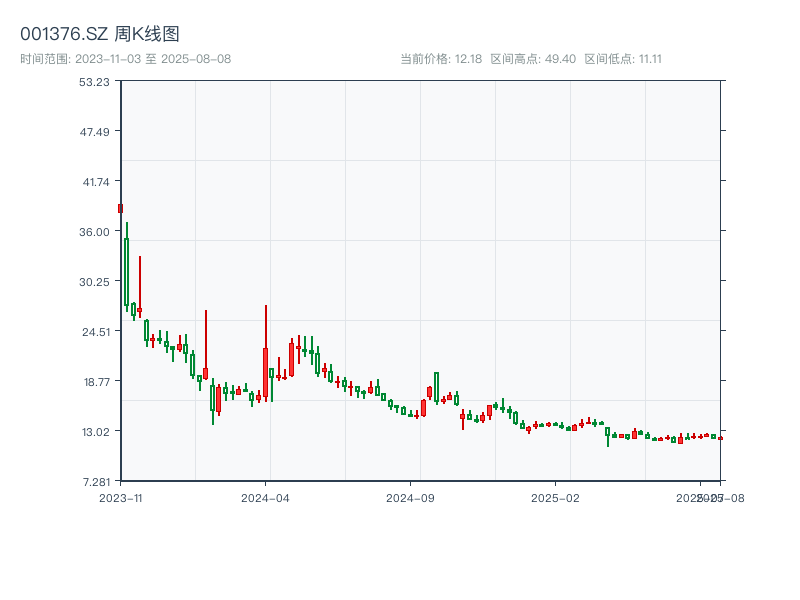Viewport: 800px width, 600px height.
Task: Click the chart title 001376.SZ 周K线图
Action: pyautogui.click(x=100, y=34)
